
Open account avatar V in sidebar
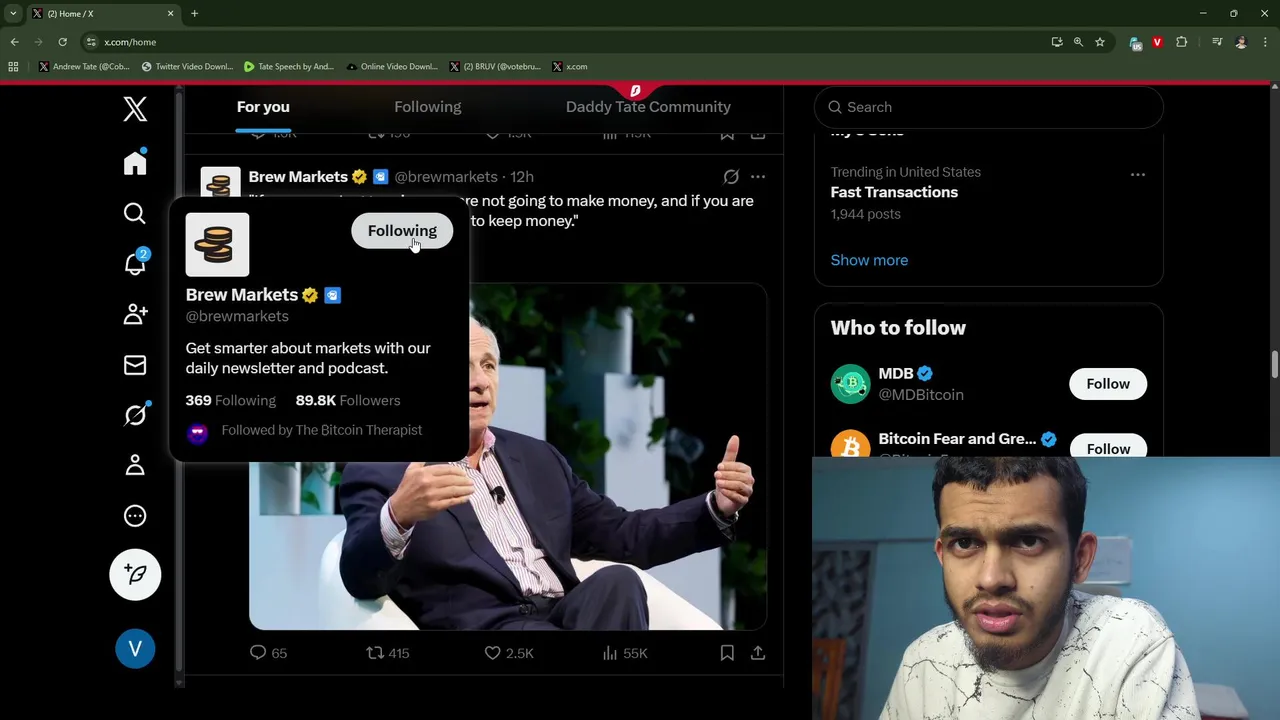[x=135, y=649]
